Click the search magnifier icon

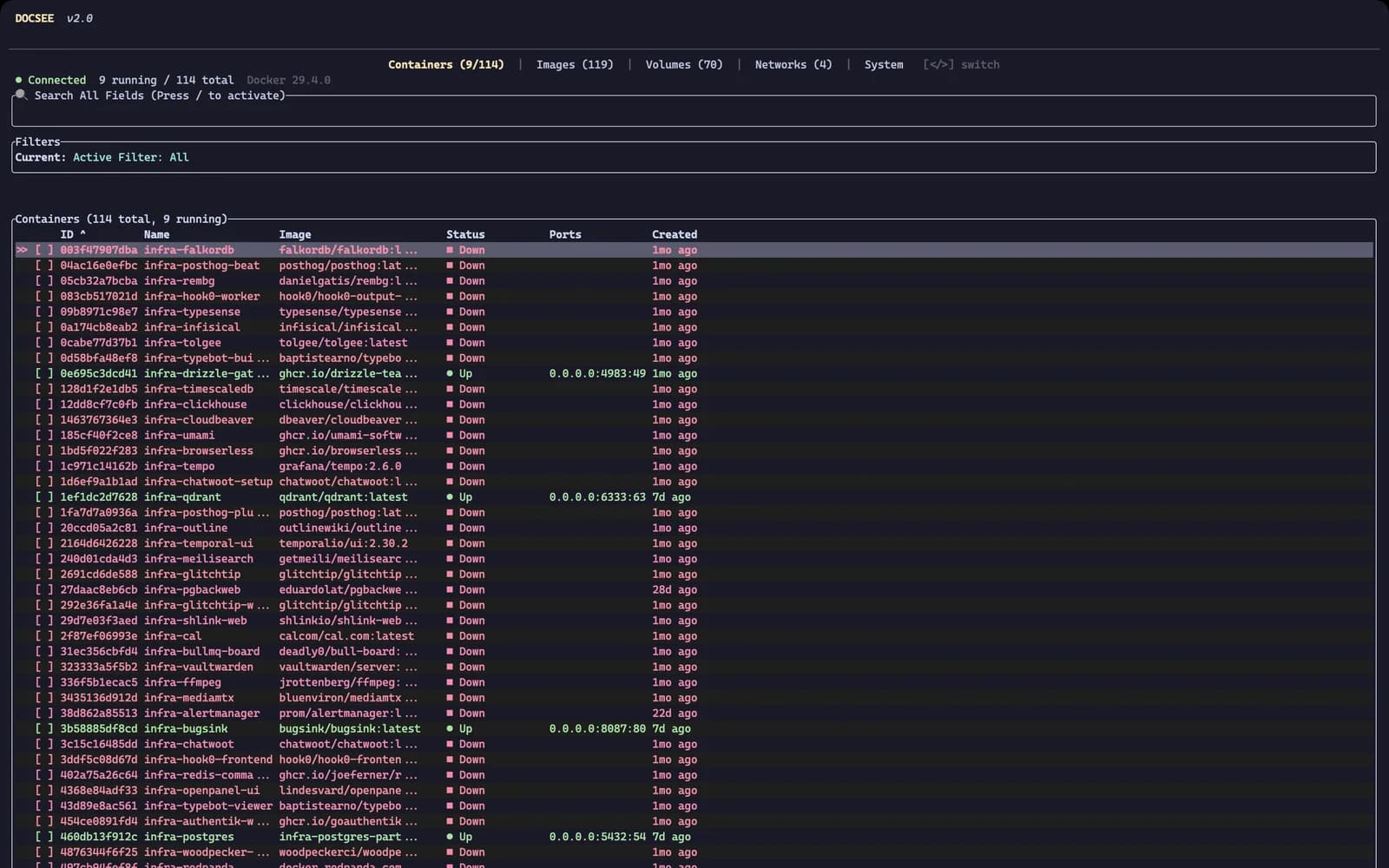pyautogui.click(x=21, y=95)
